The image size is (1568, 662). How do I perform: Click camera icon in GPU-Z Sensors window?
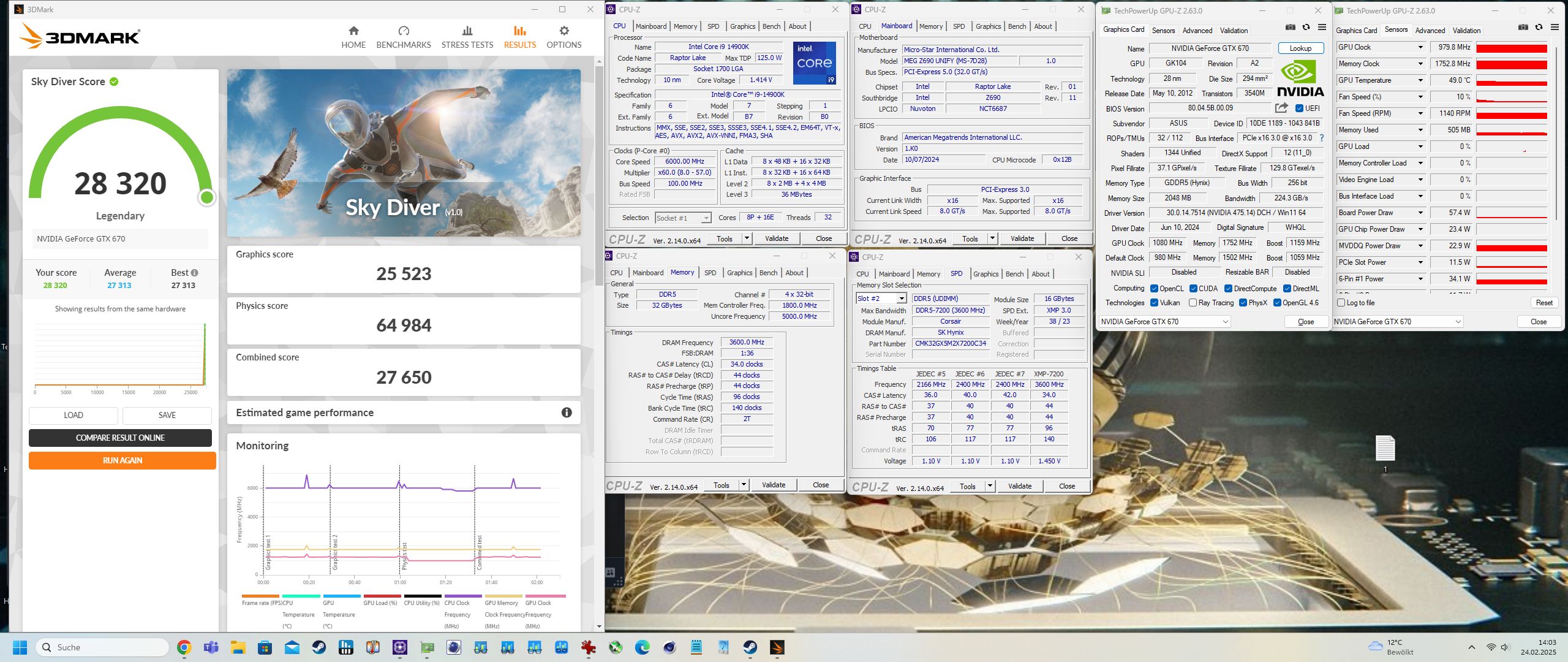[x=1523, y=28]
